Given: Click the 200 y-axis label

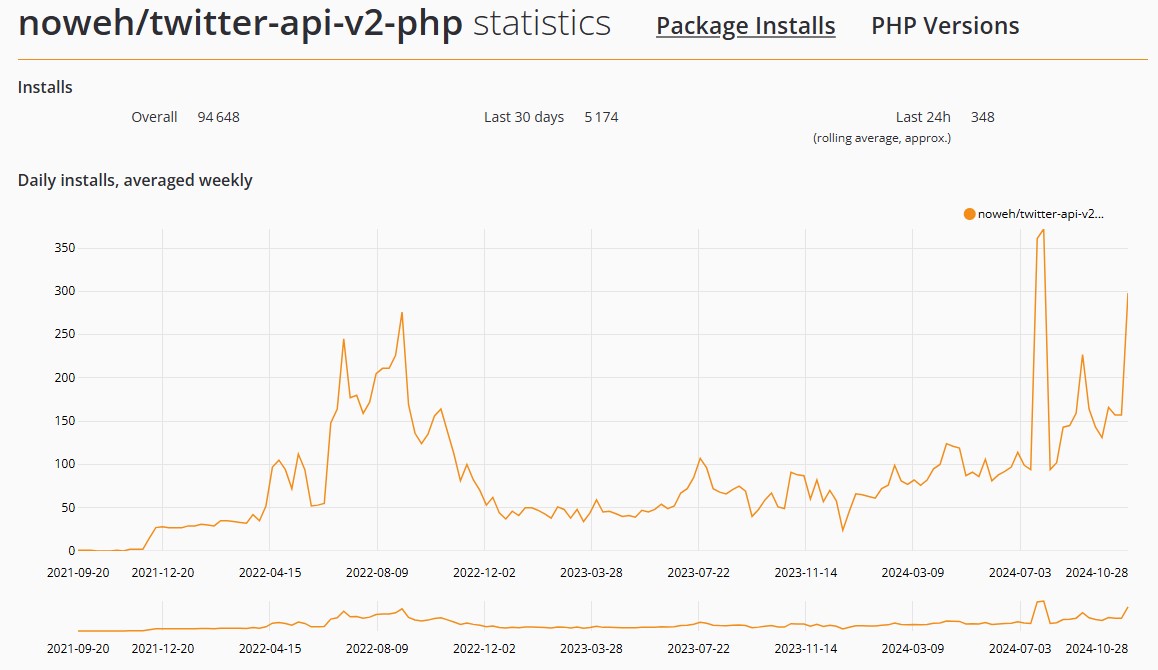Looking at the screenshot, I should click(65, 377).
